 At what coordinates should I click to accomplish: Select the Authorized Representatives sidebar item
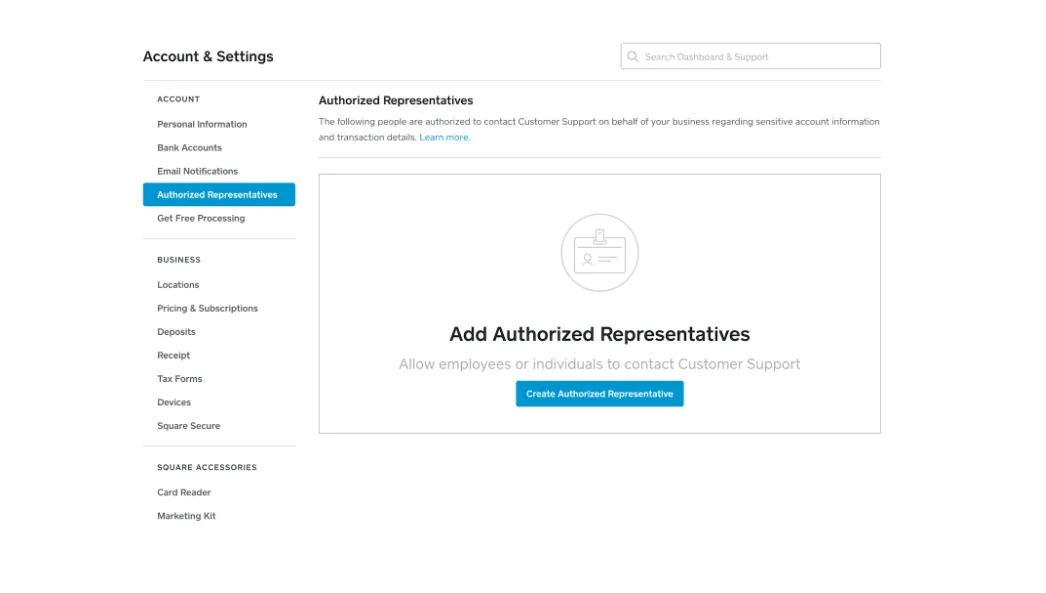[x=220, y=194]
